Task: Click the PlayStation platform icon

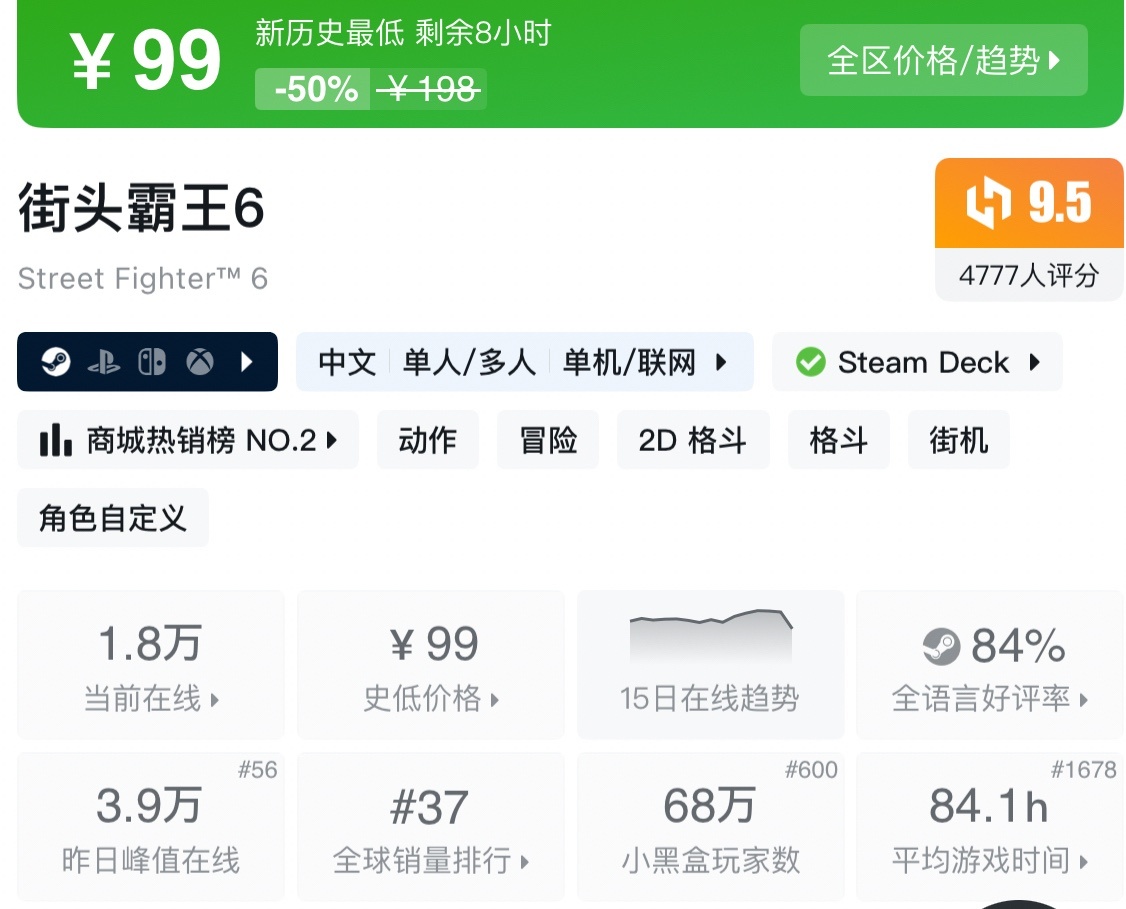Action: click(x=104, y=362)
